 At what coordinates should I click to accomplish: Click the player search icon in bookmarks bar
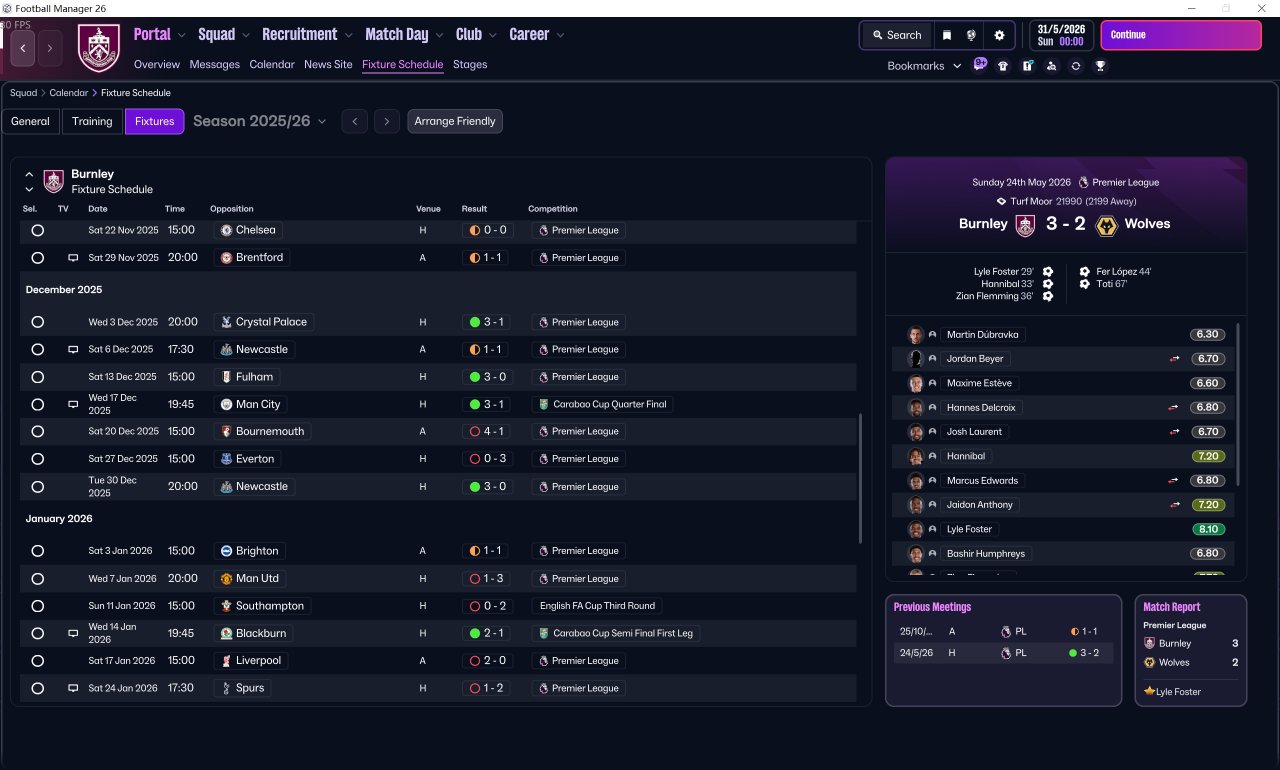(x=1051, y=66)
